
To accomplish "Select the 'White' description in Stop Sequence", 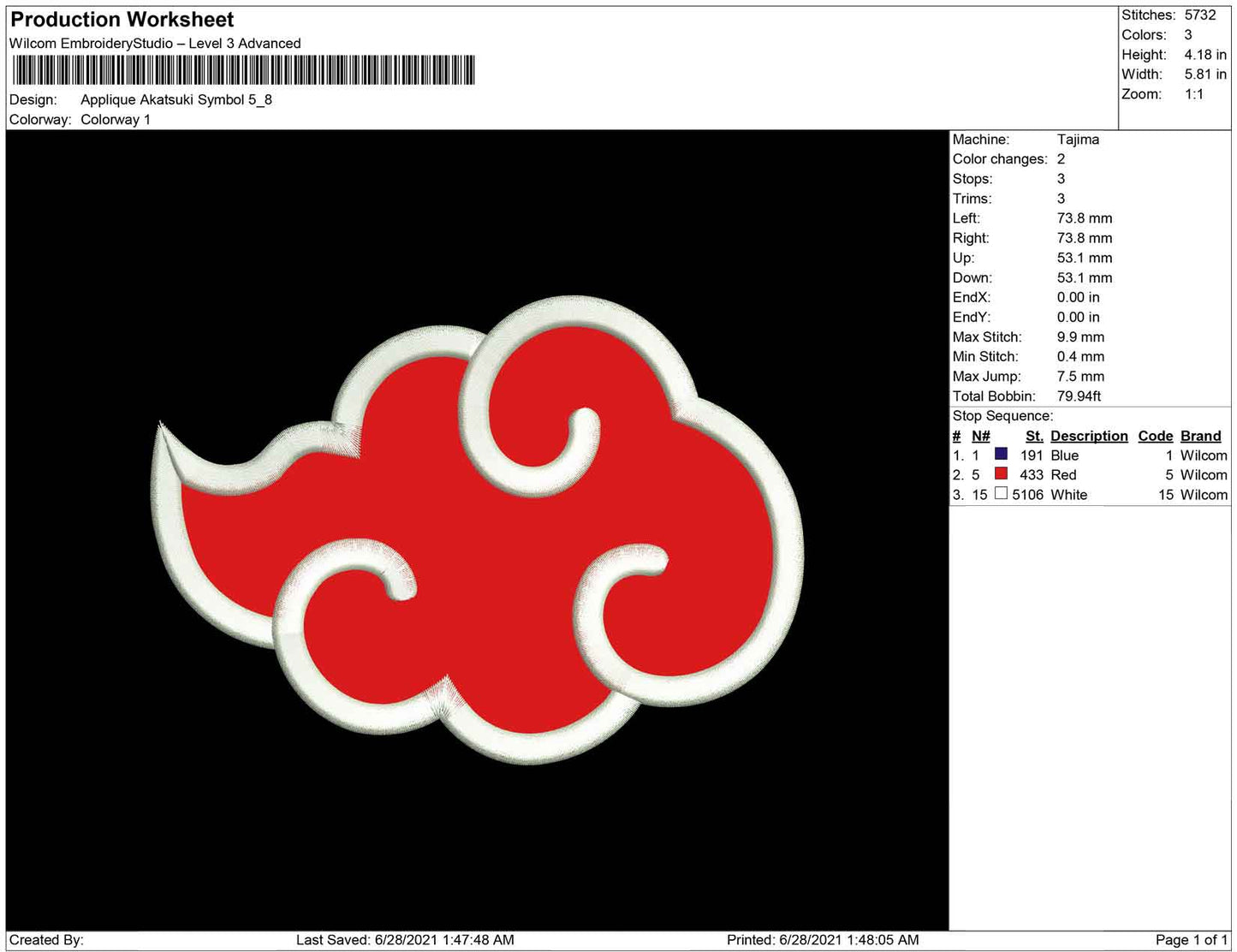I will pyautogui.click(x=1068, y=495).
